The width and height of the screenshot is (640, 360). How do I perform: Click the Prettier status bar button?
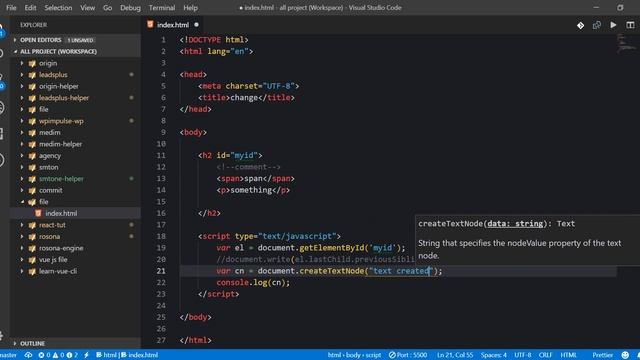[602, 355]
